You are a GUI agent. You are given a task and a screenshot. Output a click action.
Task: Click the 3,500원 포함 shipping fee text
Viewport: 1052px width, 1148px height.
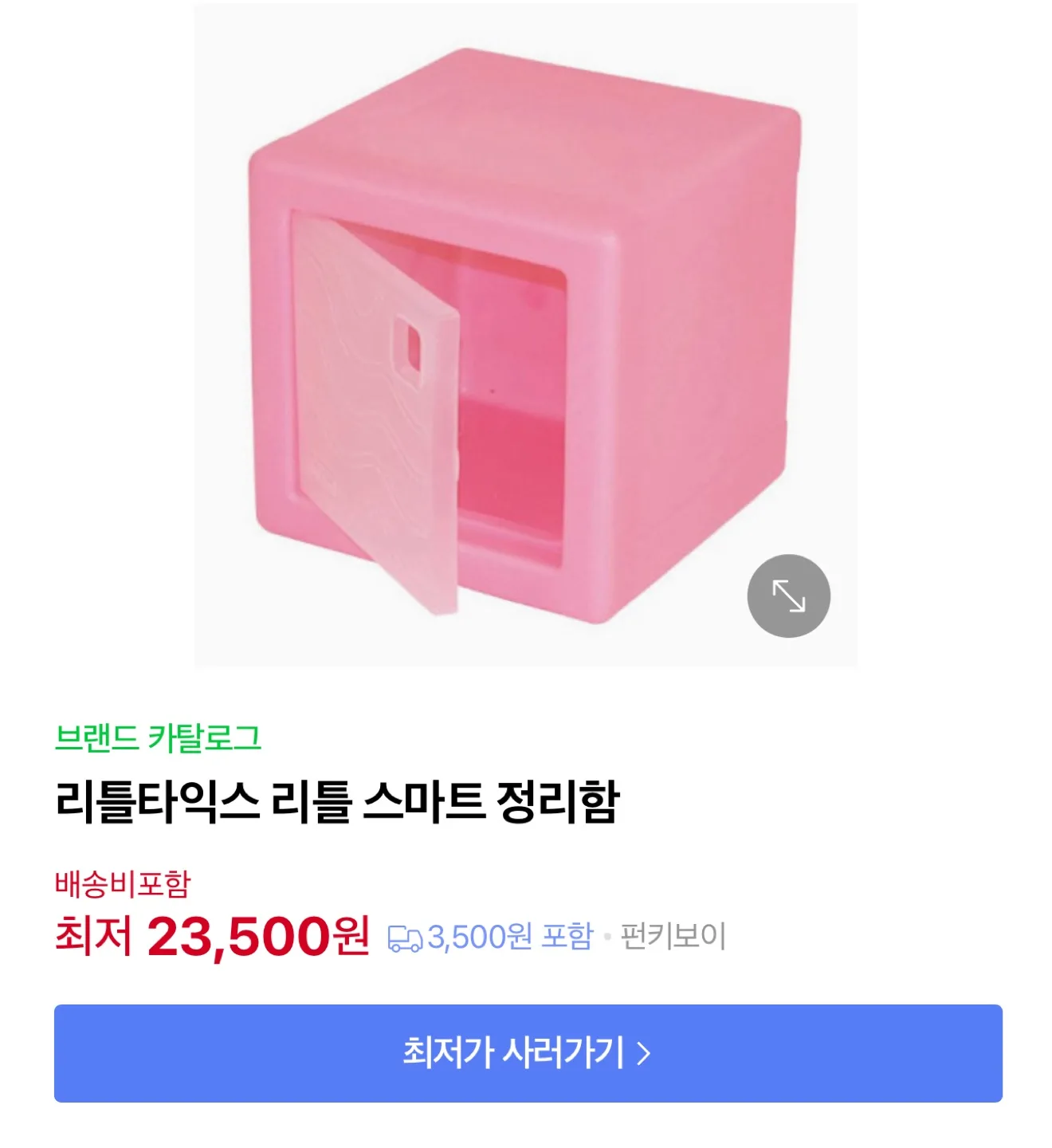pos(510,936)
